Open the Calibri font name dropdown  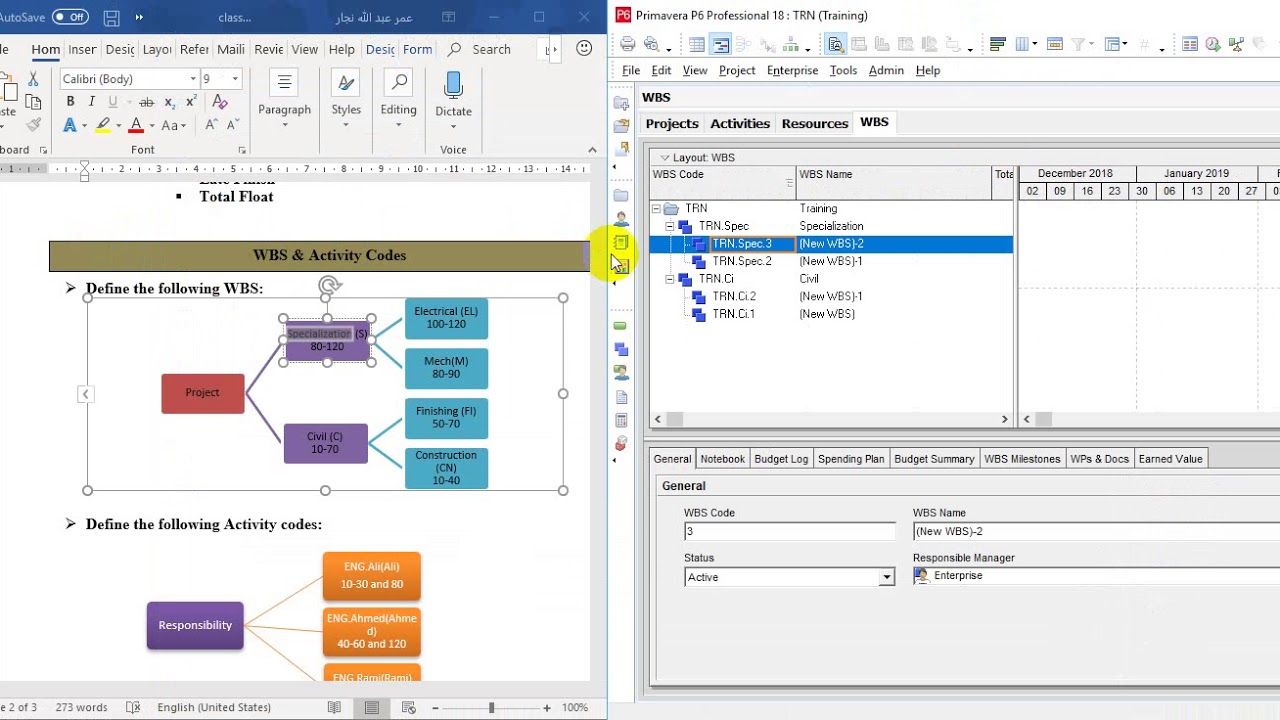[x=193, y=79]
